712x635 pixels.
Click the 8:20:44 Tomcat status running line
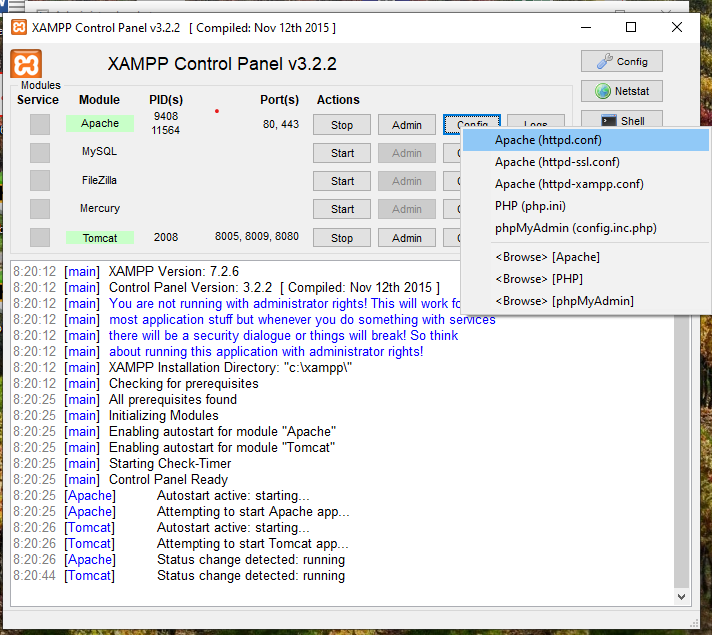179,576
